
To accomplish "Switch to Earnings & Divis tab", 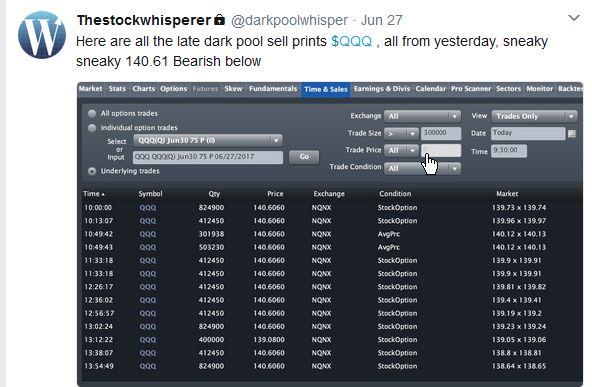I will click(x=382, y=89).
